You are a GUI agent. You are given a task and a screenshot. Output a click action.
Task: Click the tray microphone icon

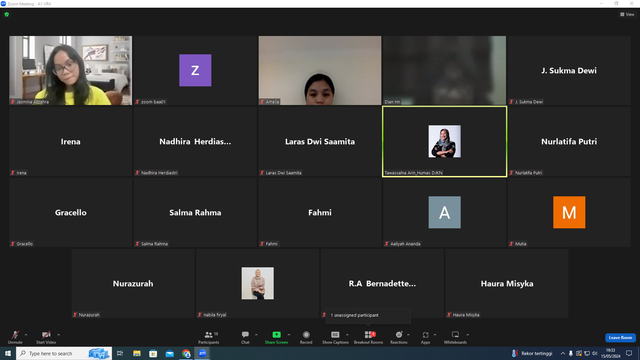tap(571, 353)
